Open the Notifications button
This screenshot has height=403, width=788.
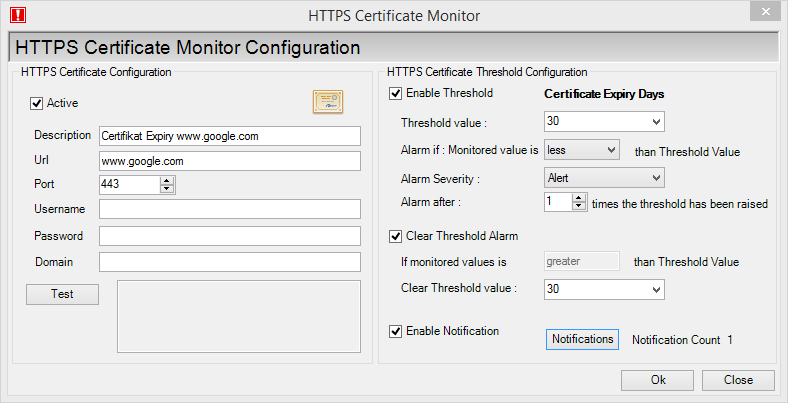pyautogui.click(x=582, y=339)
